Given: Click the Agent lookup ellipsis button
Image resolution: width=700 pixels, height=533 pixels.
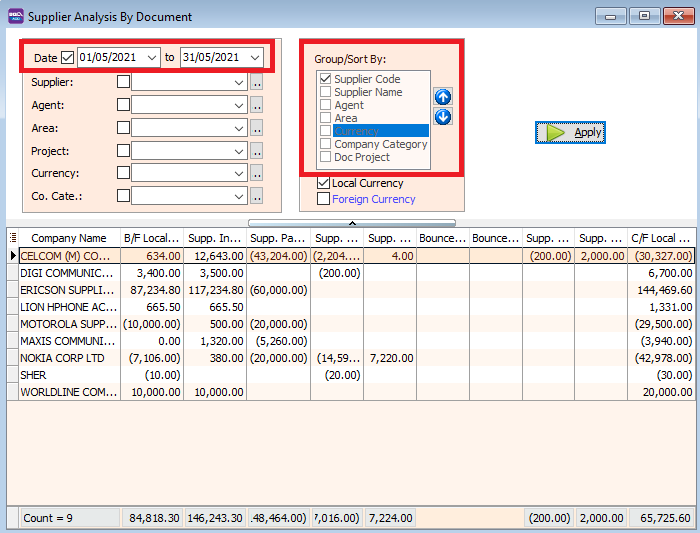Looking at the screenshot, I should [257, 105].
